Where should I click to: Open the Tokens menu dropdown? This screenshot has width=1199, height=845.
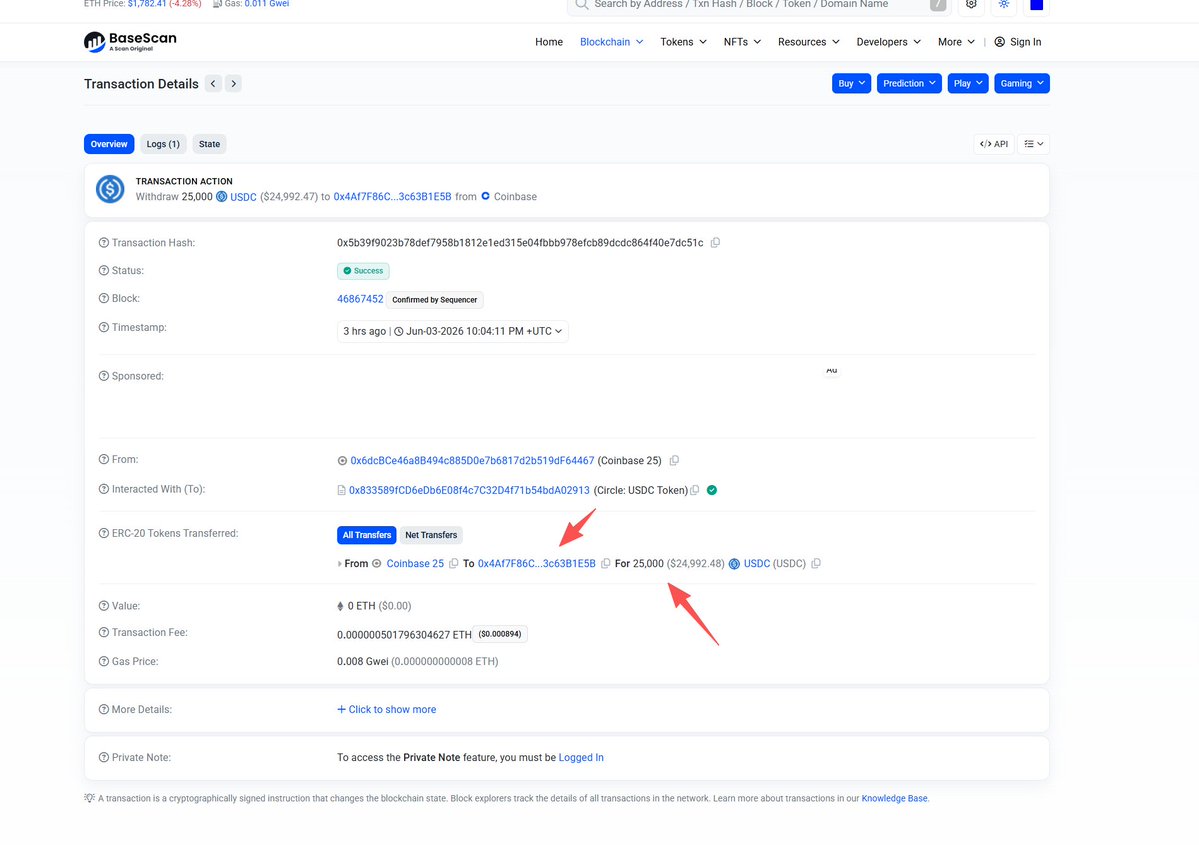(x=683, y=42)
